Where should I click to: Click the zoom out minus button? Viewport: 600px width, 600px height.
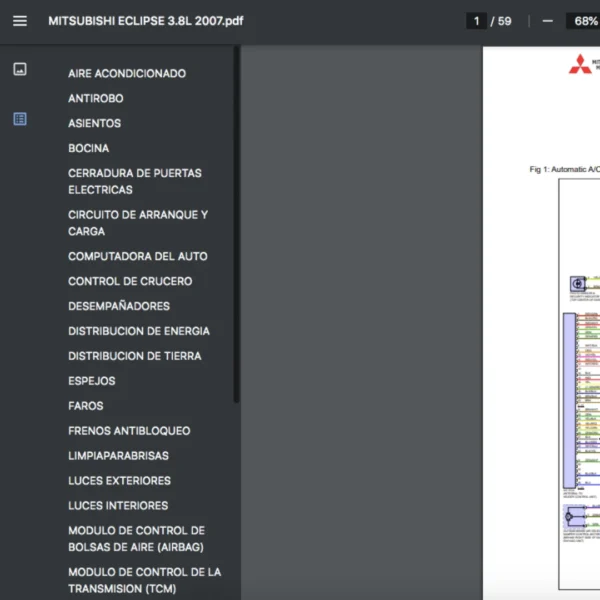coord(547,21)
